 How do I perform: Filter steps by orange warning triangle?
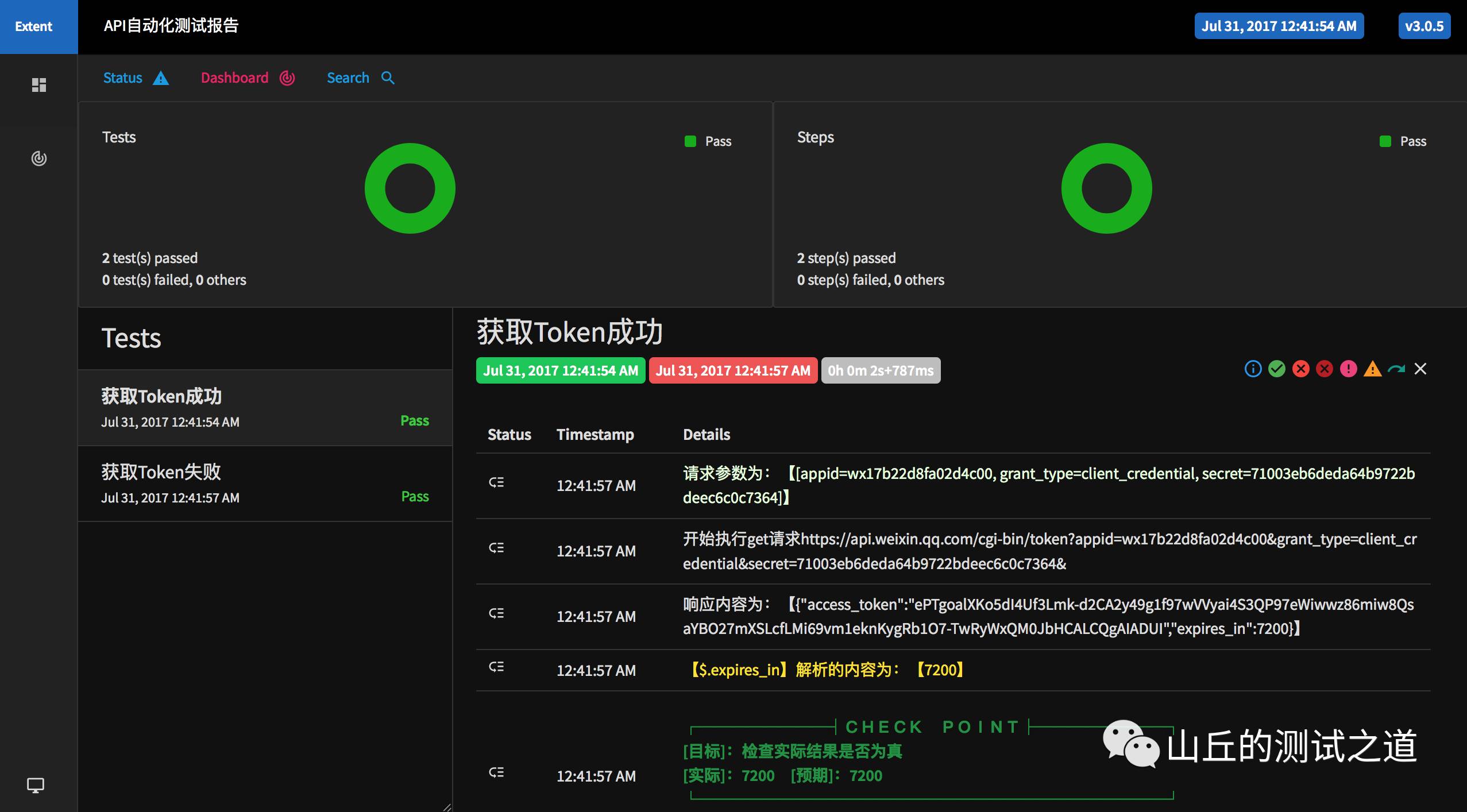(1372, 369)
